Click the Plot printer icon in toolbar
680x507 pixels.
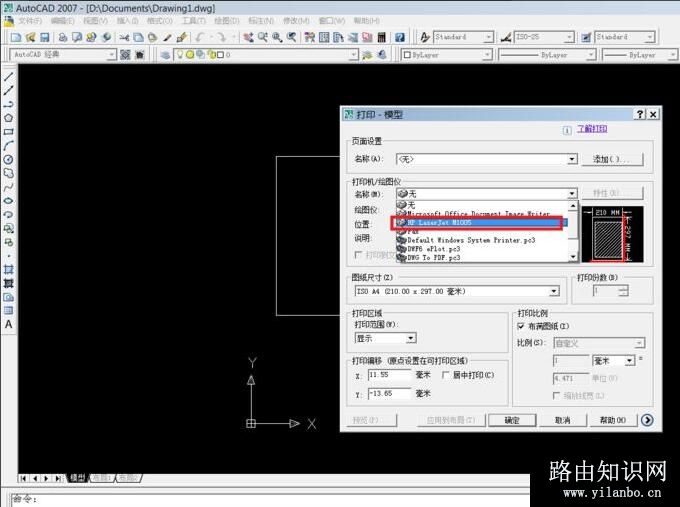pyautogui.click(x=63, y=37)
